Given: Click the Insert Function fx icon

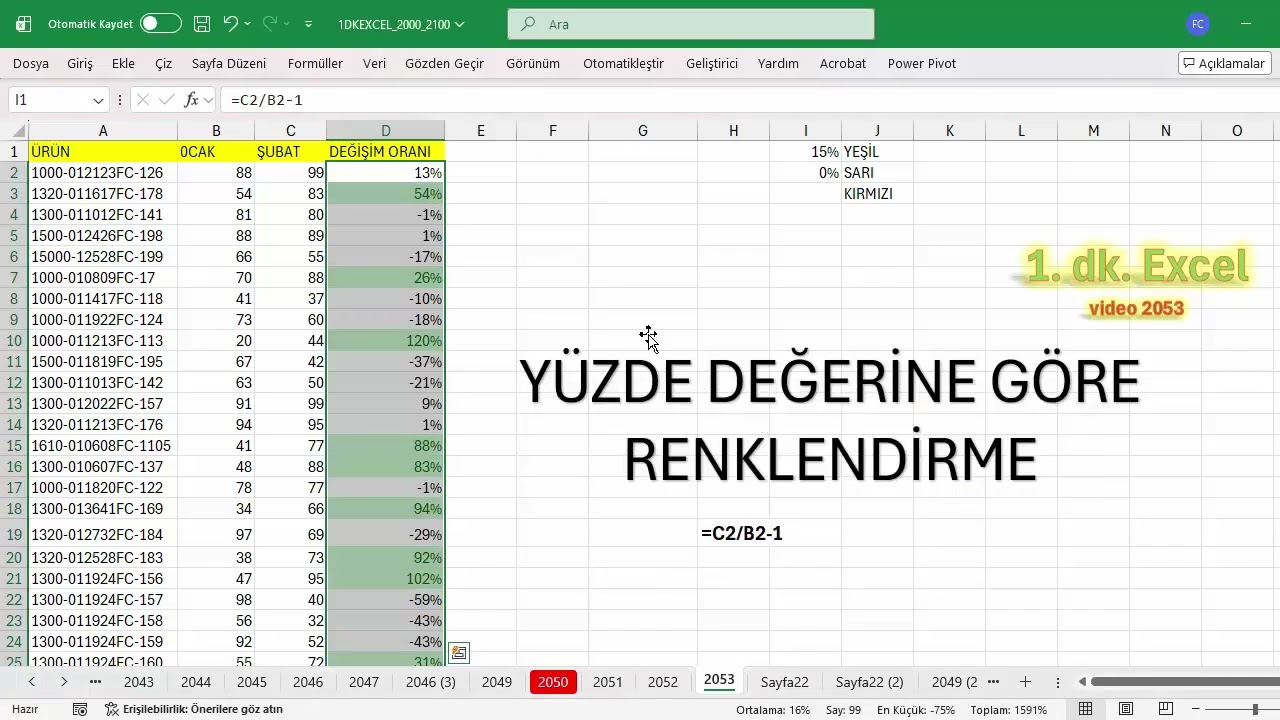Looking at the screenshot, I should click(192, 100).
